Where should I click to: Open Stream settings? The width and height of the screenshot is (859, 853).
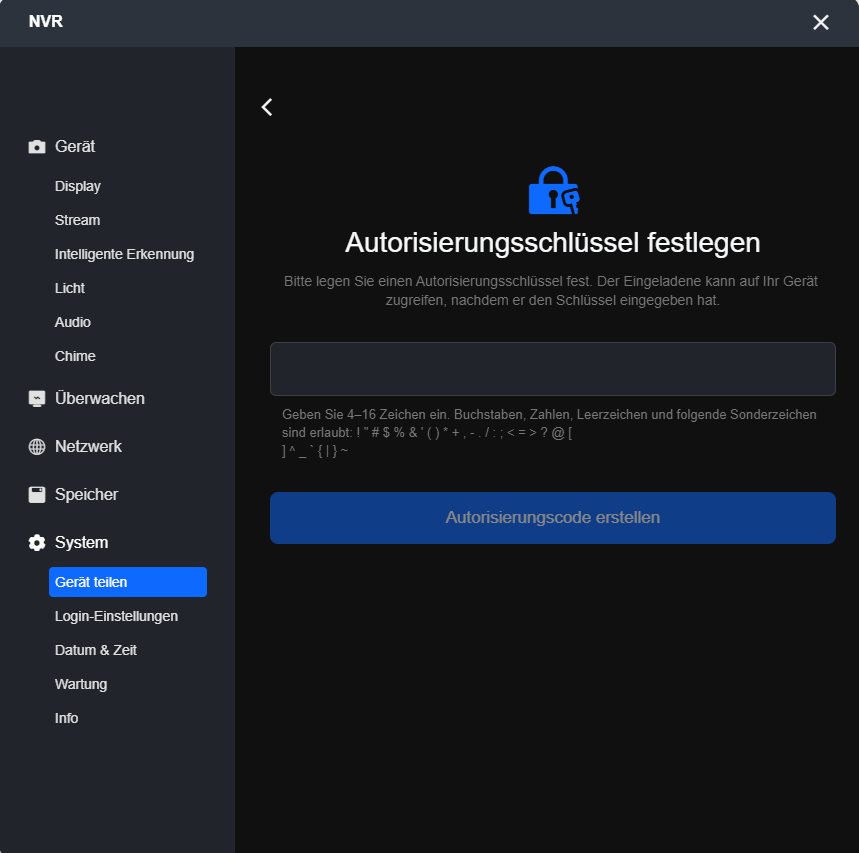tap(77, 220)
